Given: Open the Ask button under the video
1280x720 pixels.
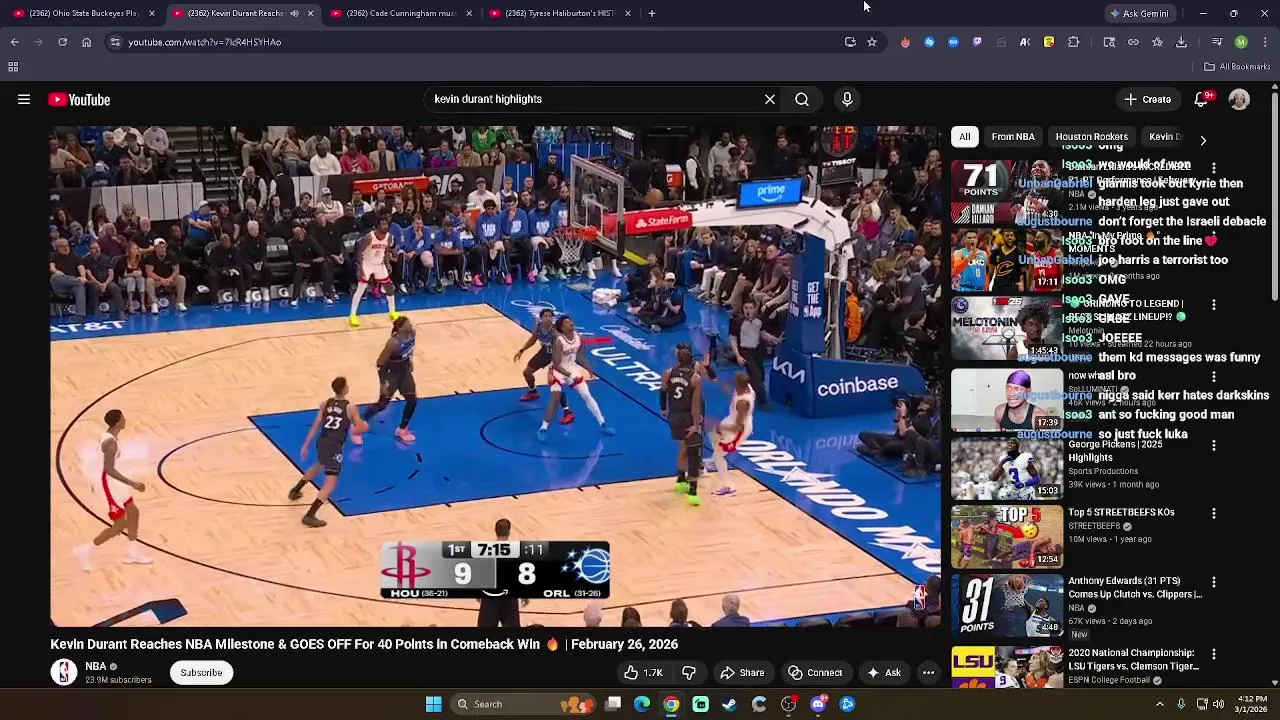Looking at the screenshot, I should 884,673.
